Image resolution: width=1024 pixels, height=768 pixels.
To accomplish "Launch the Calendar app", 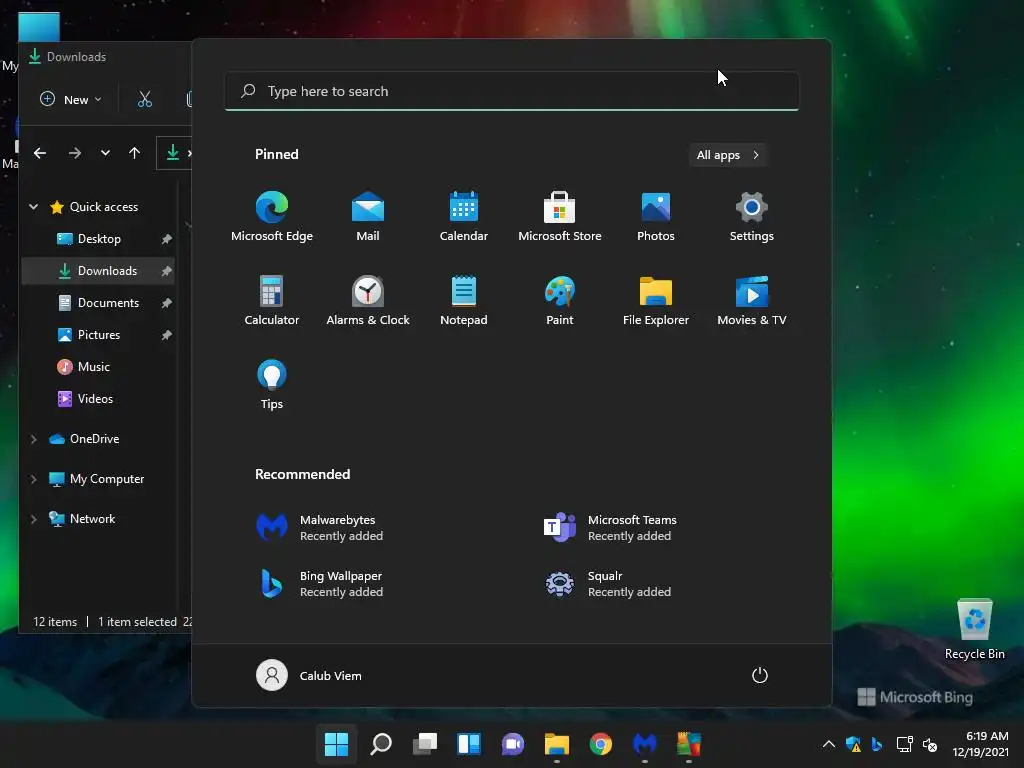I will [464, 217].
